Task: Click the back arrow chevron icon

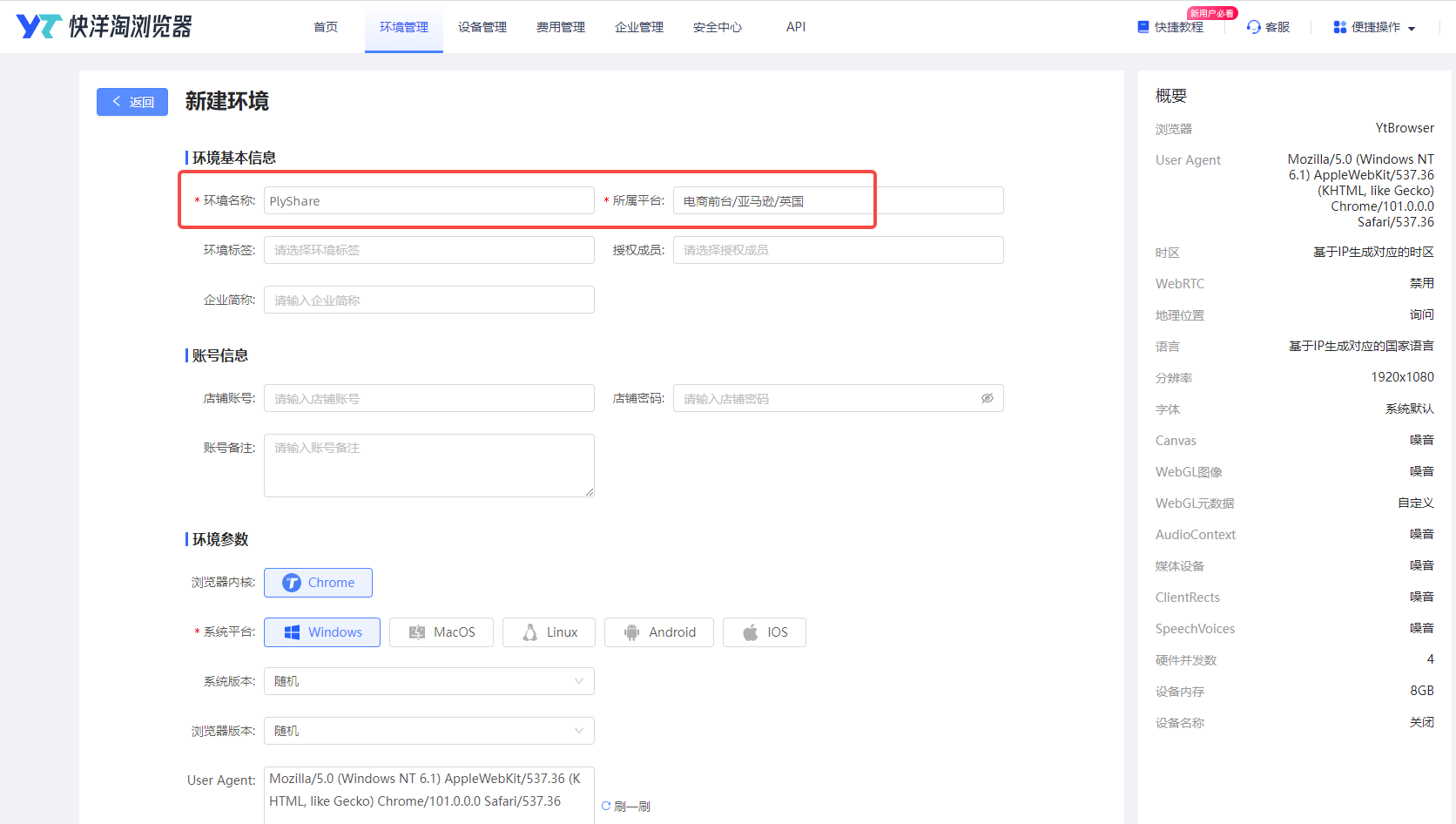Action: coord(117,102)
